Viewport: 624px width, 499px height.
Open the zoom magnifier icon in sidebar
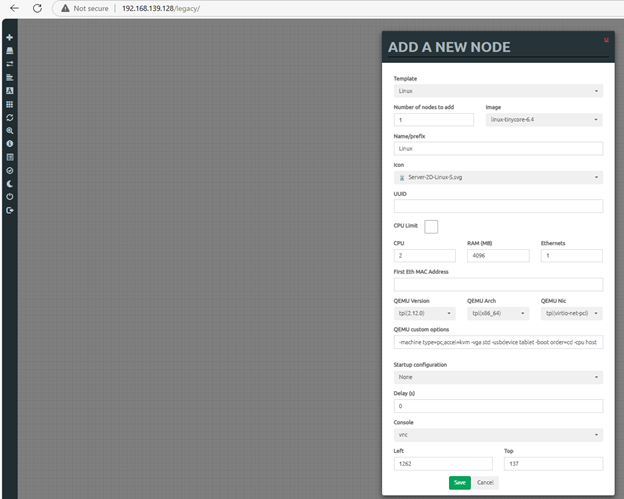[10, 130]
